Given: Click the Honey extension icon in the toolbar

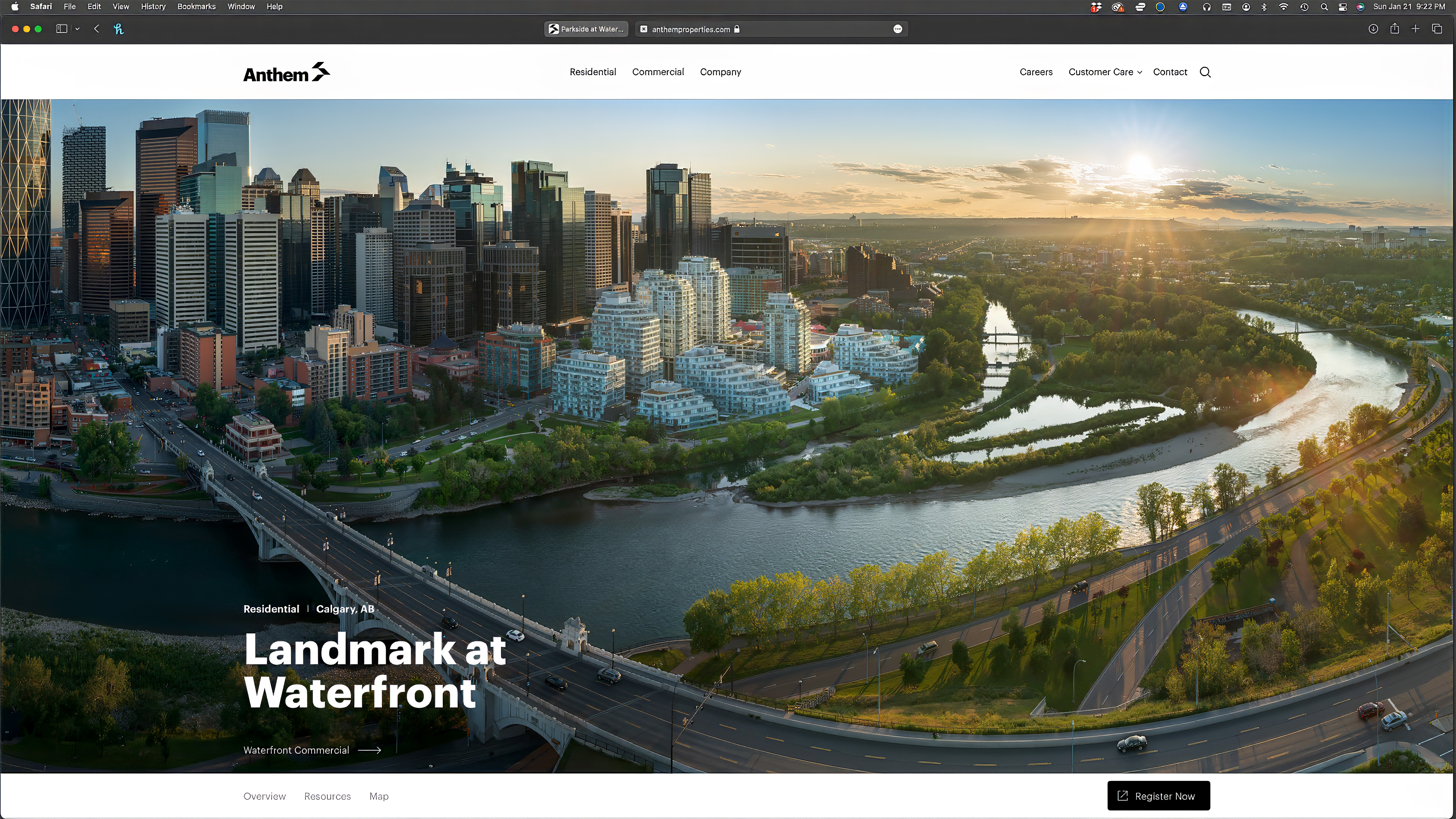Looking at the screenshot, I should 119,29.
